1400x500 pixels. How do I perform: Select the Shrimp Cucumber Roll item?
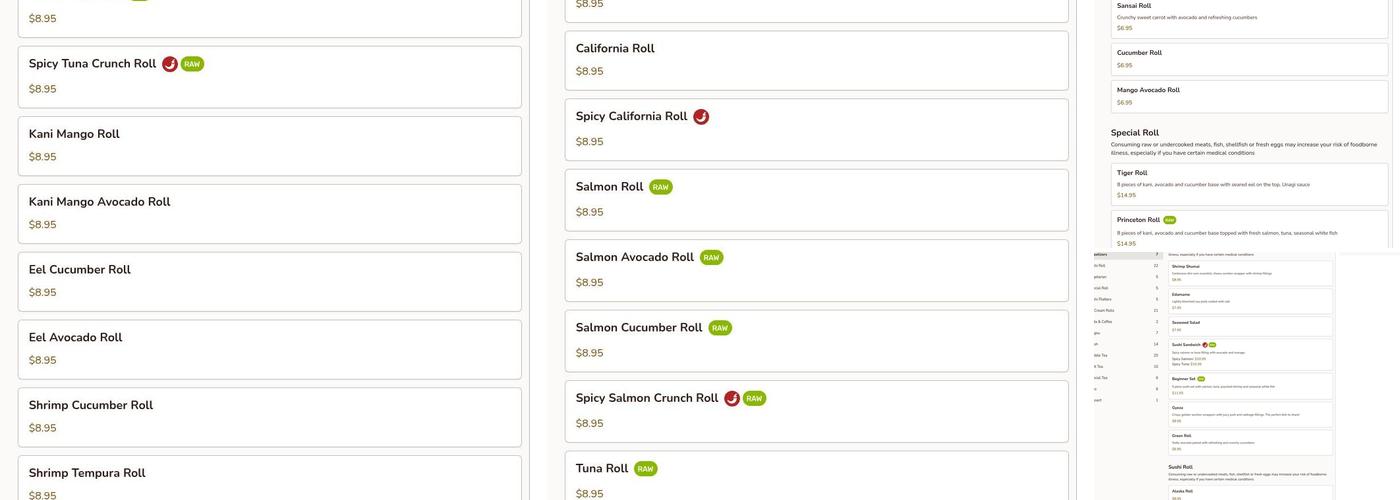[269, 417]
